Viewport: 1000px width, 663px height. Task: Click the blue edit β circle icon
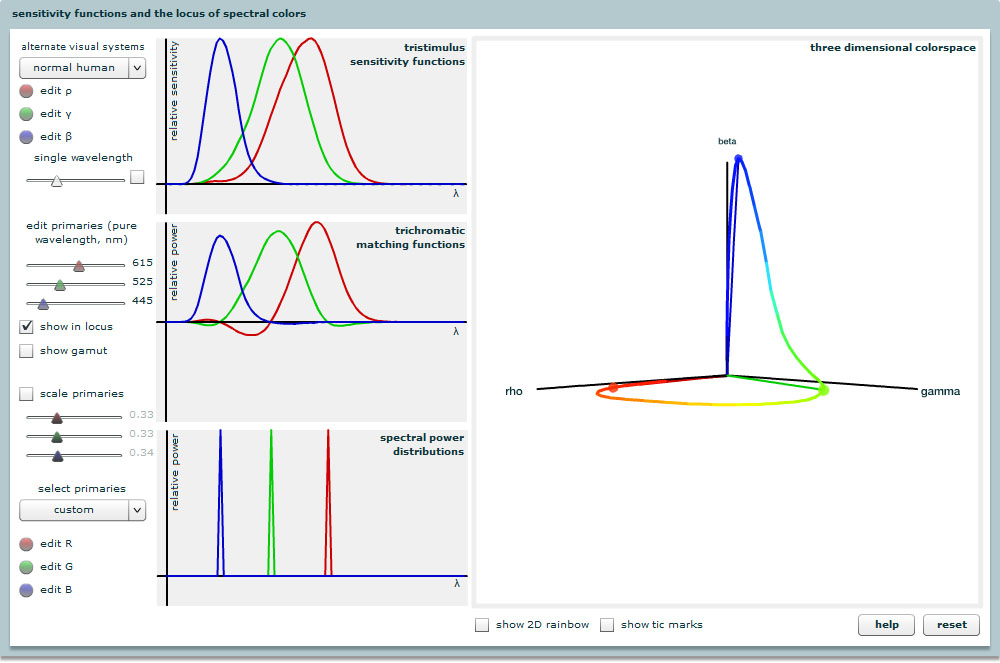coord(27,137)
